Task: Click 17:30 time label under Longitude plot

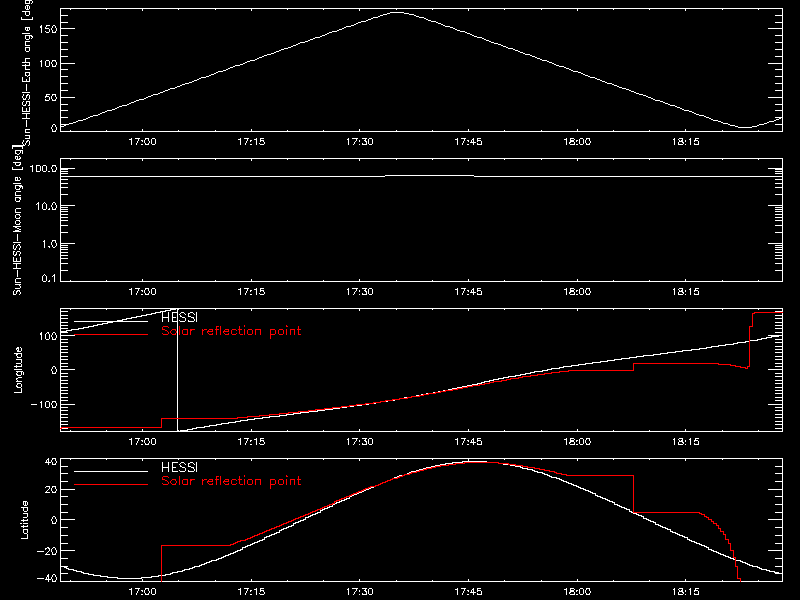Action: [x=360, y=442]
